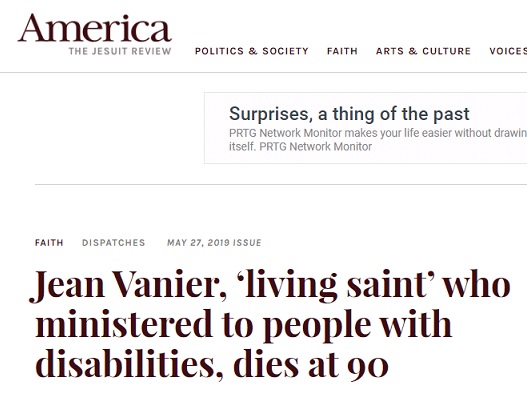
Task: Open the May 27, 2019 Issue link
Action: (214, 243)
